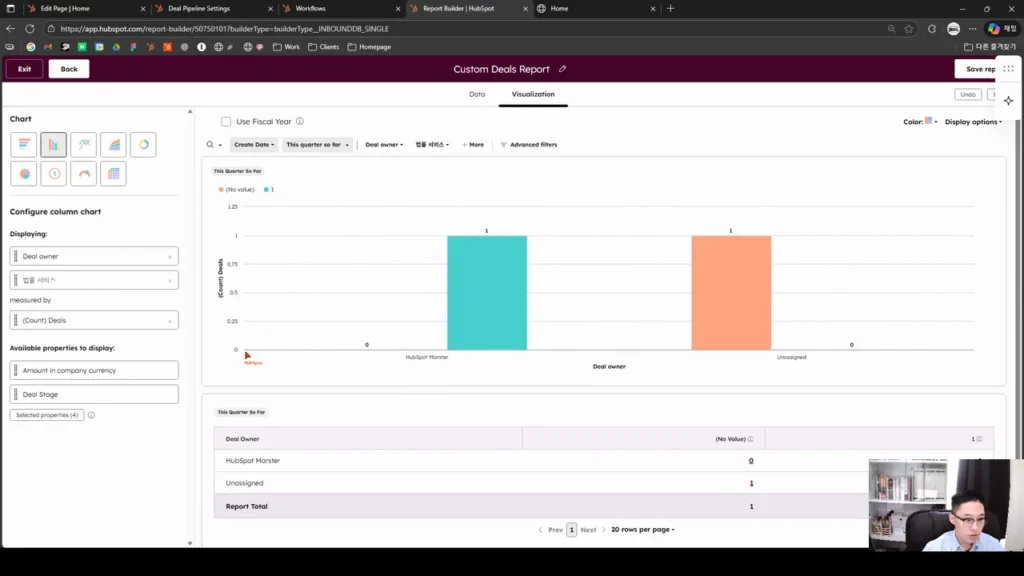
Task: Click the pencil icon to rename report
Action: pos(562,69)
